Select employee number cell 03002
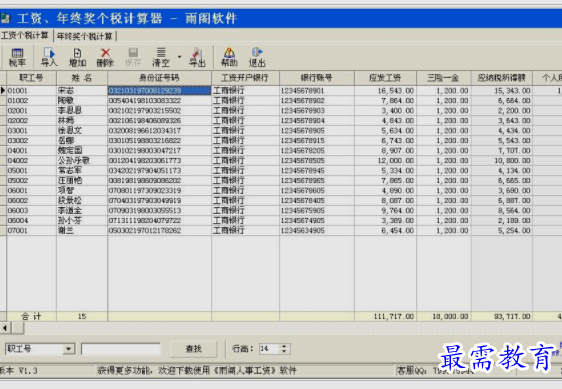 coord(31,141)
